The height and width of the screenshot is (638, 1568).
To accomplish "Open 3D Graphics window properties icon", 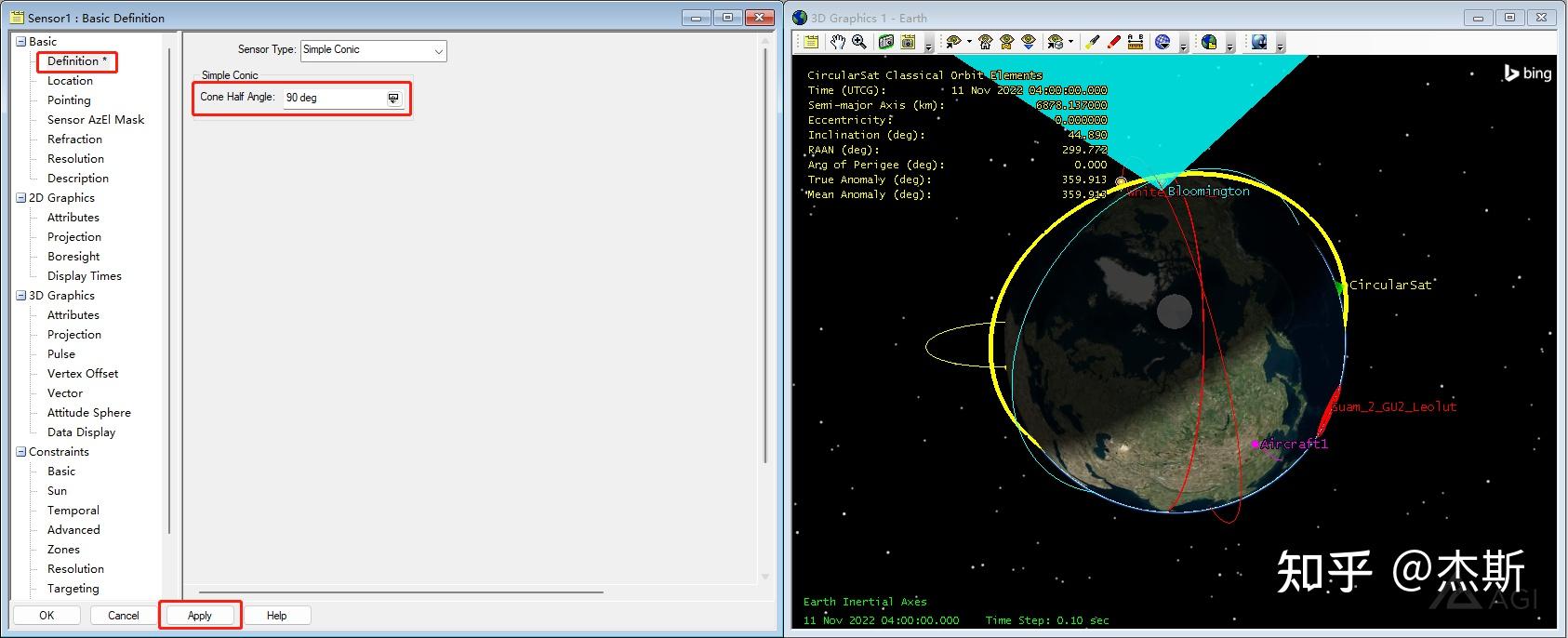I will click(x=811, y=42).
